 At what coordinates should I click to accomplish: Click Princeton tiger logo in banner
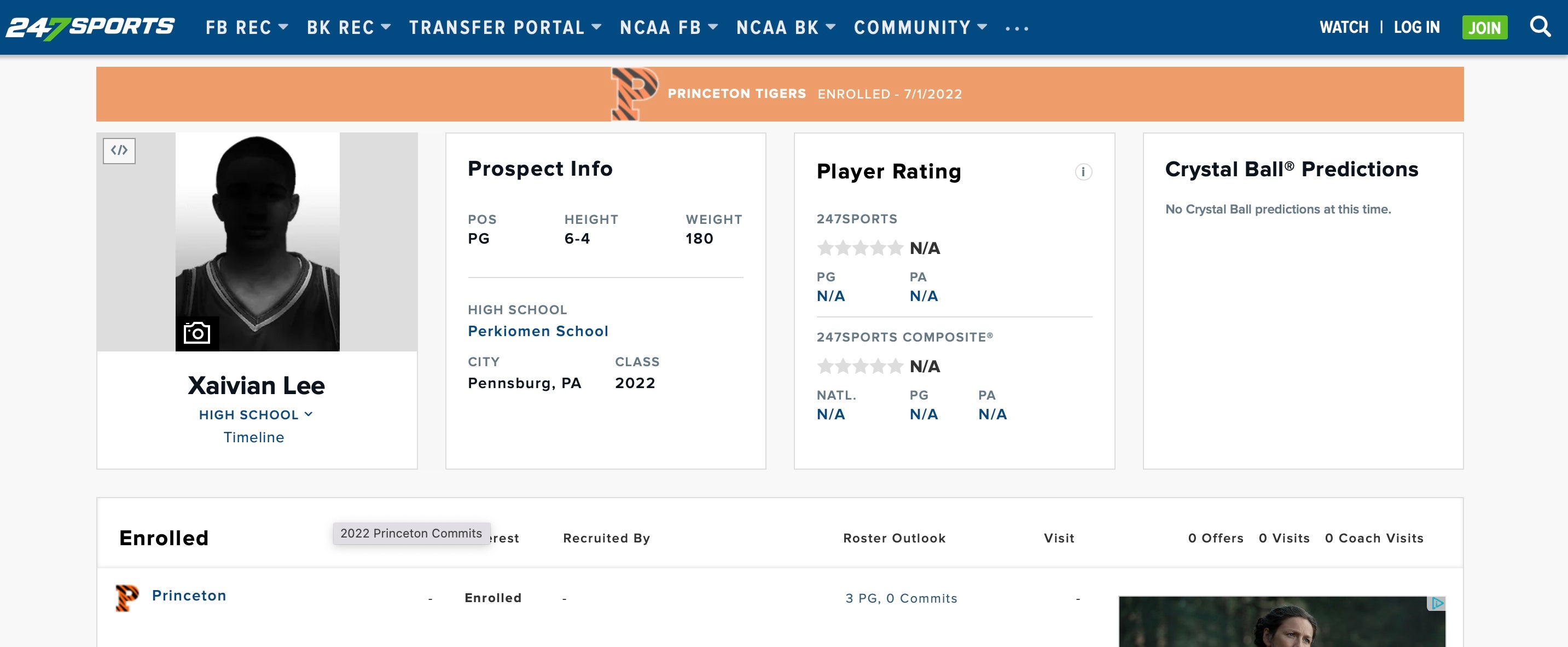coord(634,94)
